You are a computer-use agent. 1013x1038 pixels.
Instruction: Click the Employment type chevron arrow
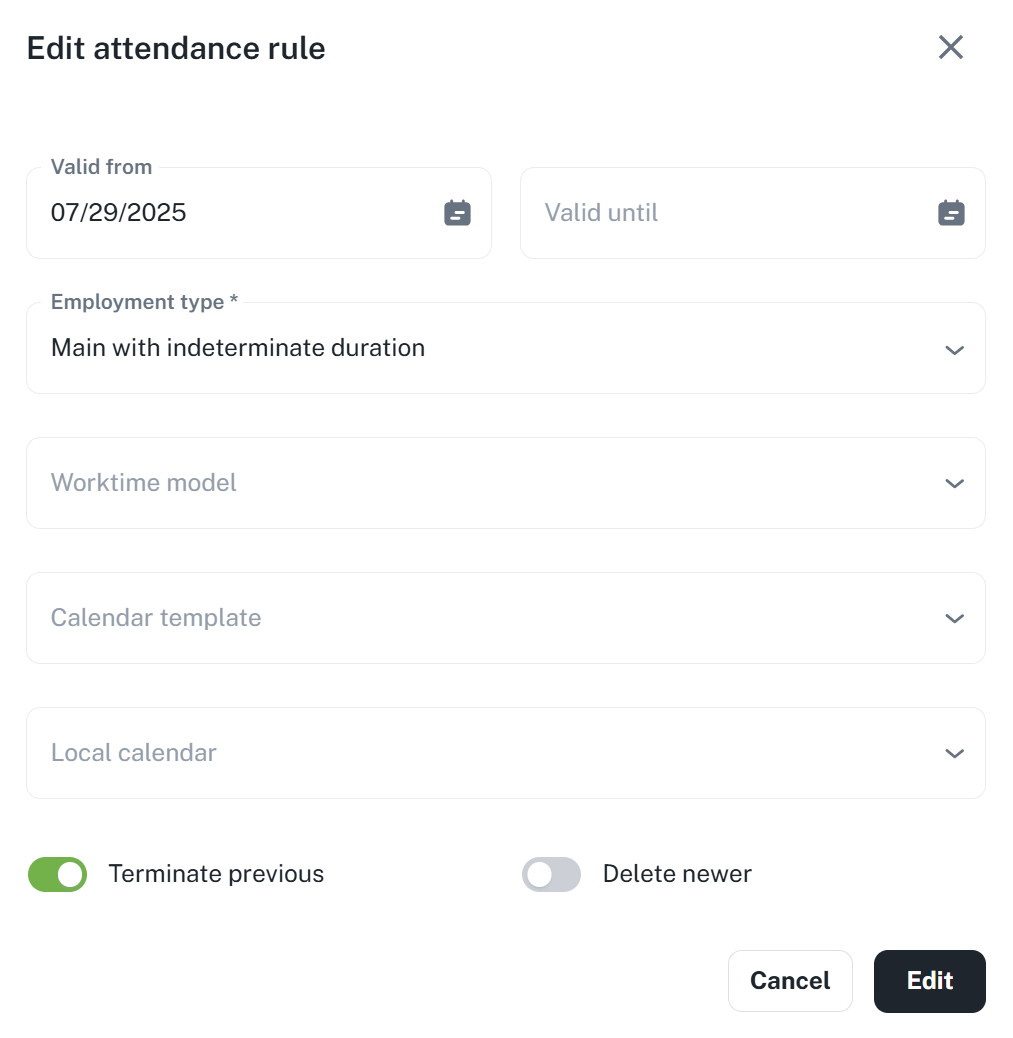[x=954, y=349]
